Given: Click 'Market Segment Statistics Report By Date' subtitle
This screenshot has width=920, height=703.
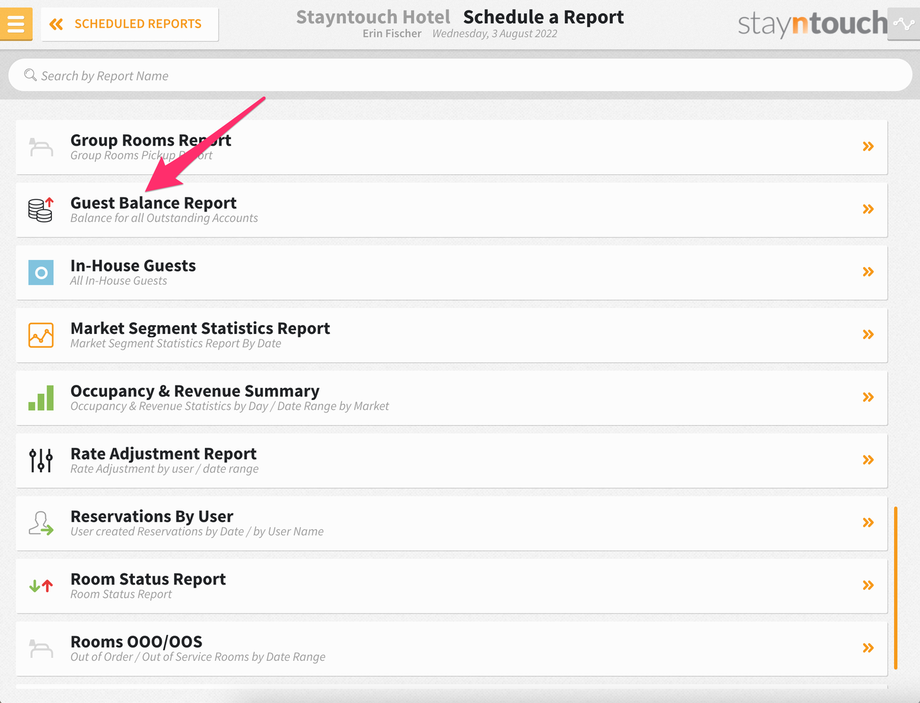Looking at the screenshot, I should coord(175,344).
